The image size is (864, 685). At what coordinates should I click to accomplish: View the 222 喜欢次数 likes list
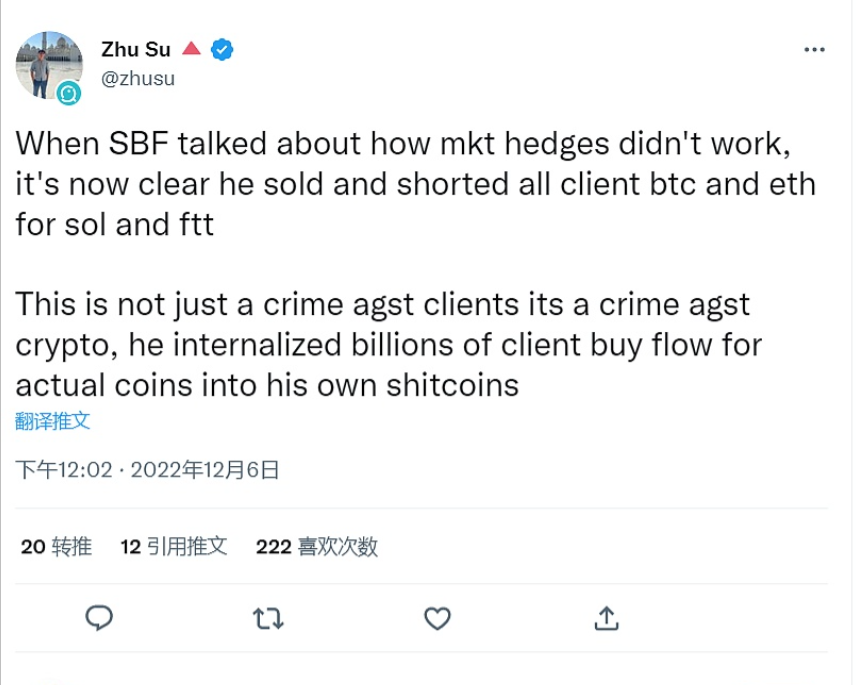pos(316,546)
